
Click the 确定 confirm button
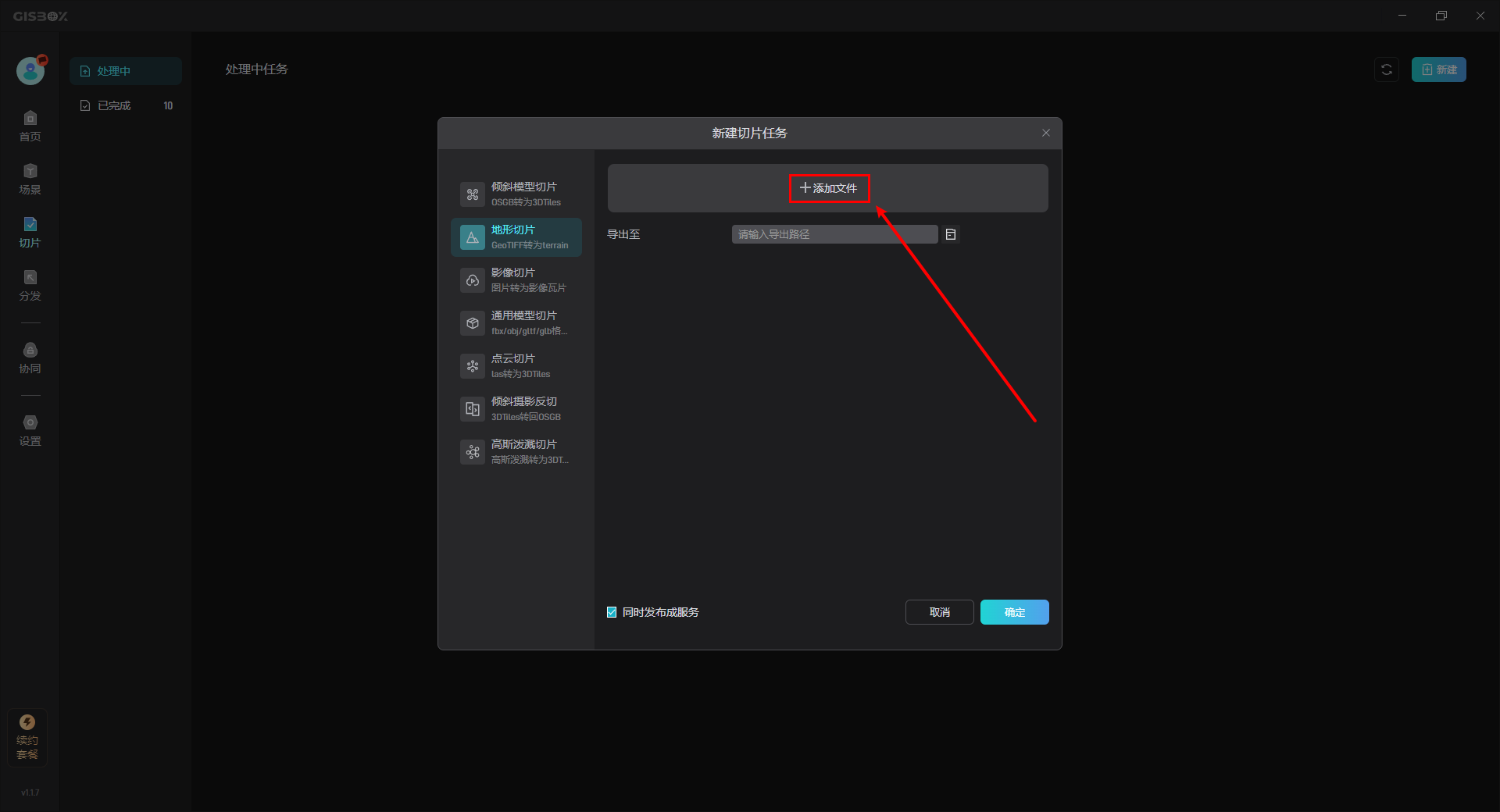pos(1015,612)
